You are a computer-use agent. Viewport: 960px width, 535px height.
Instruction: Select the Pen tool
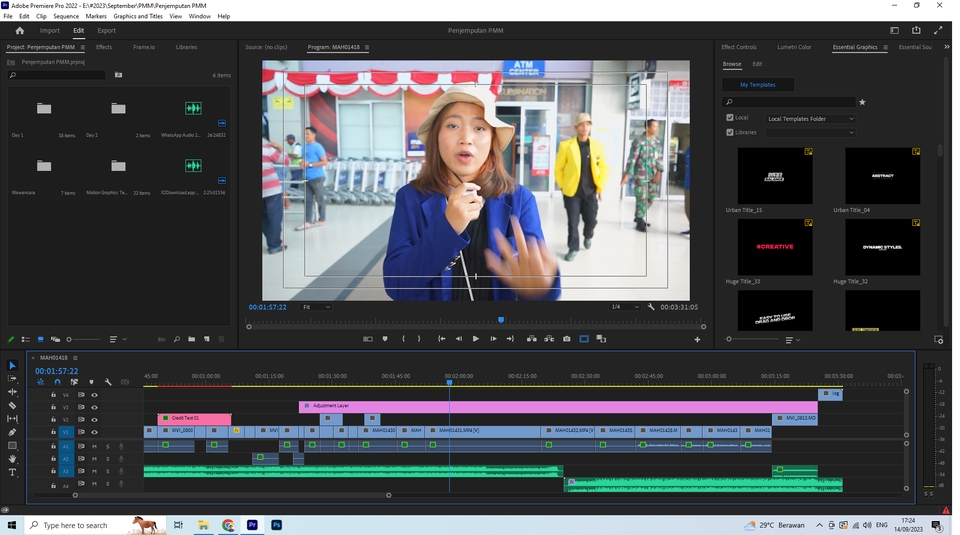[12, 432]
